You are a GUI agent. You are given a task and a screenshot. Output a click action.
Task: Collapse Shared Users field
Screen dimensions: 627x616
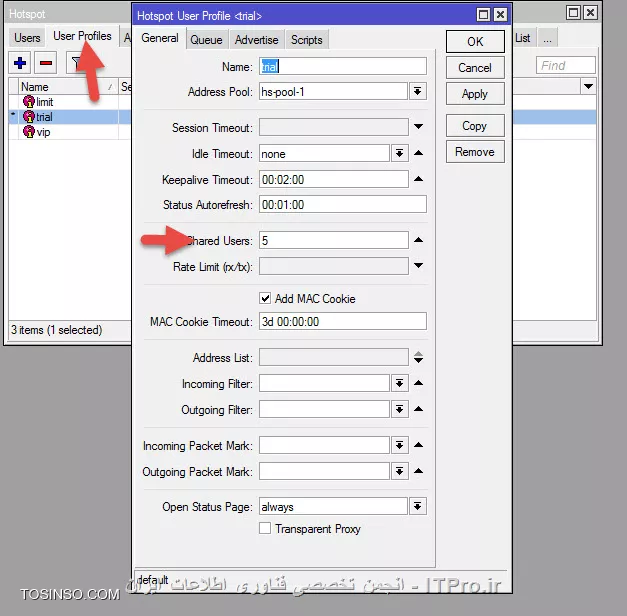point(418,240)
